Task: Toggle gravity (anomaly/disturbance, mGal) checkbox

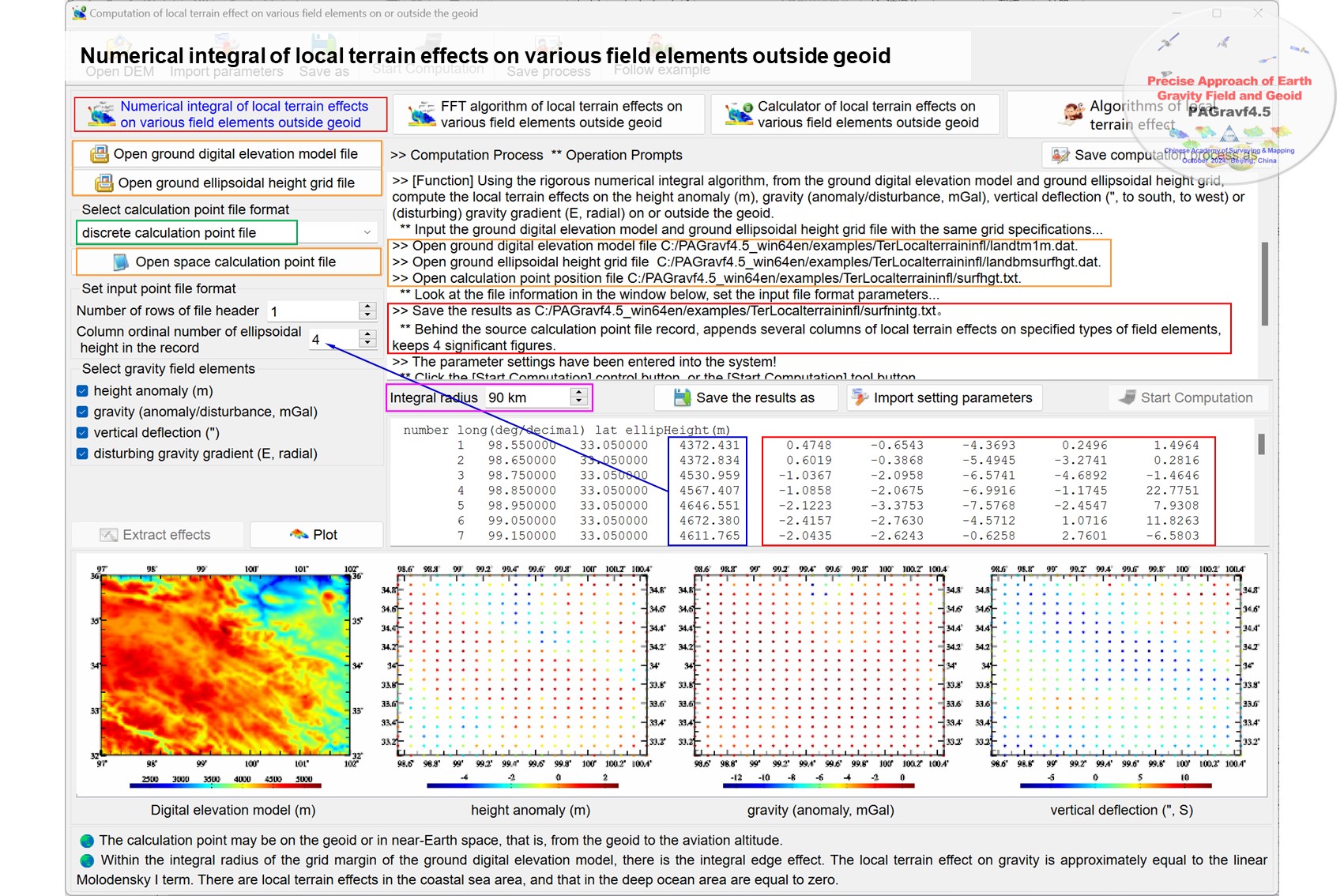Action: [82, 412]
